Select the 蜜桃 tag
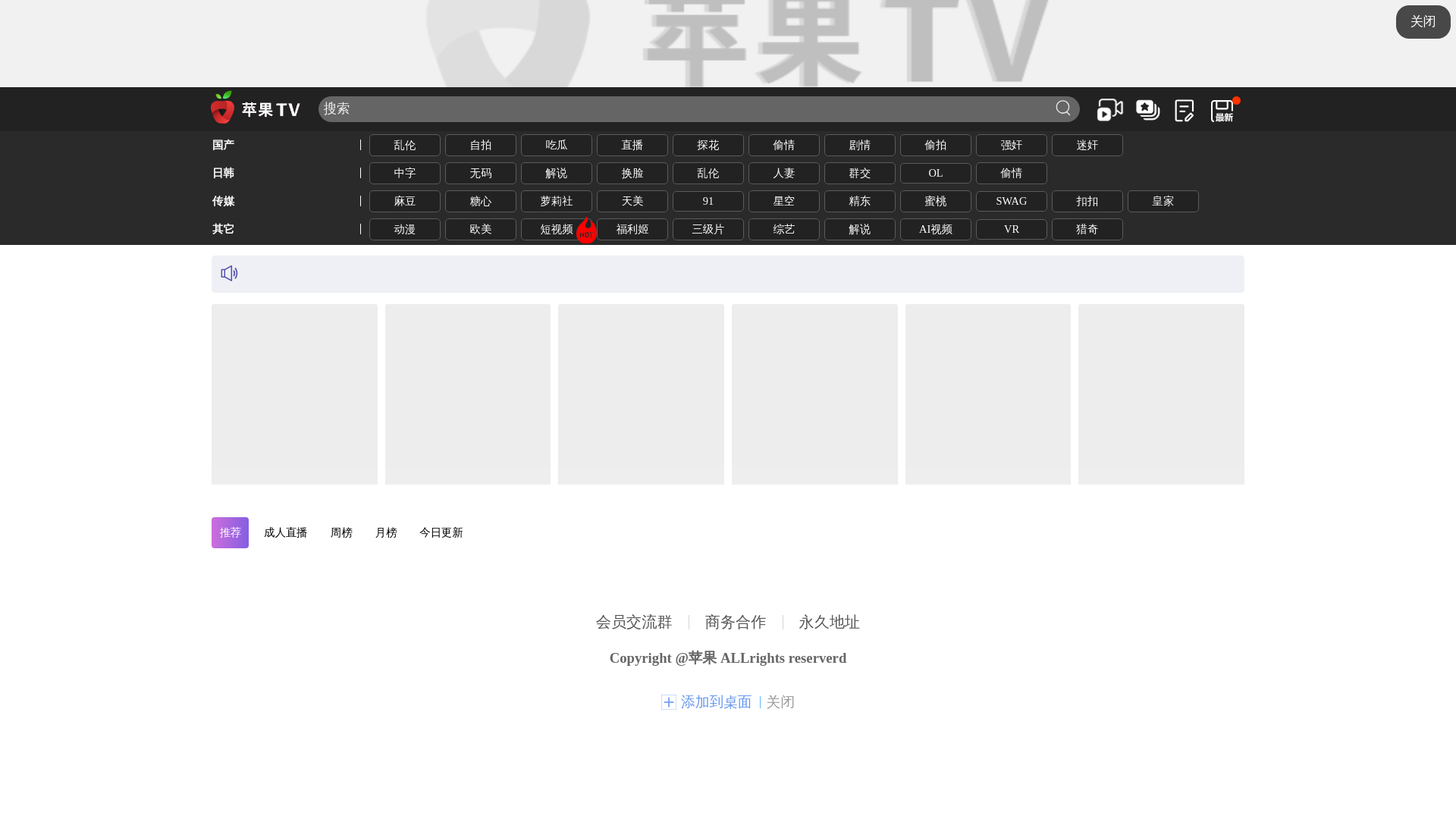1456x819 pixels. tap(936, 202)
